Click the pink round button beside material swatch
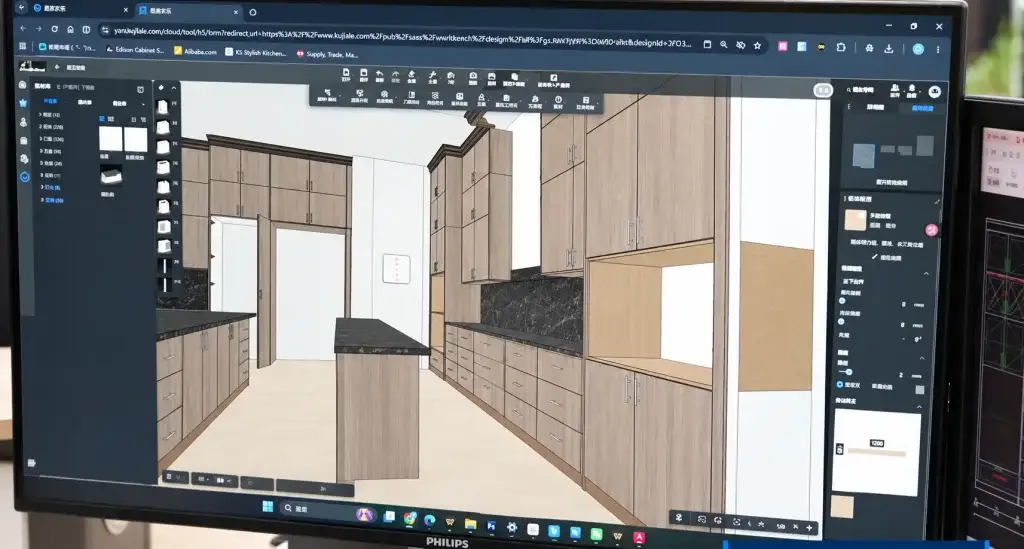This screenshot has height=549, width=1024. (x=931, y=230)
